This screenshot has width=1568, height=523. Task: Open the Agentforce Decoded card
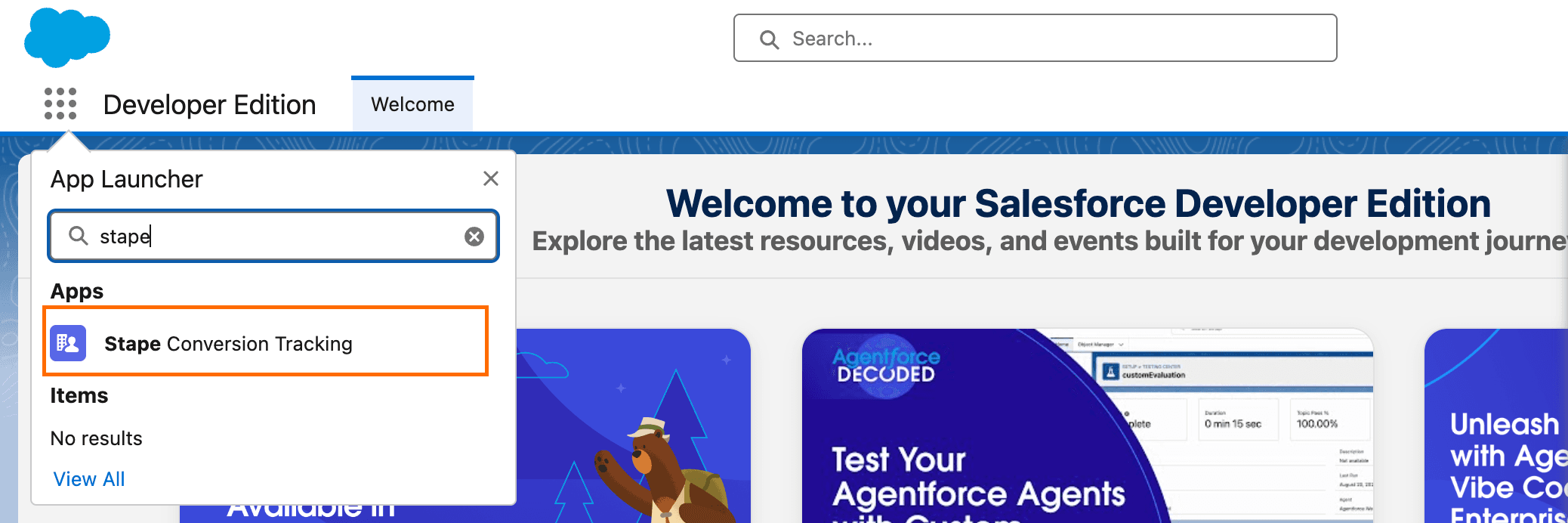point(1088,426)
